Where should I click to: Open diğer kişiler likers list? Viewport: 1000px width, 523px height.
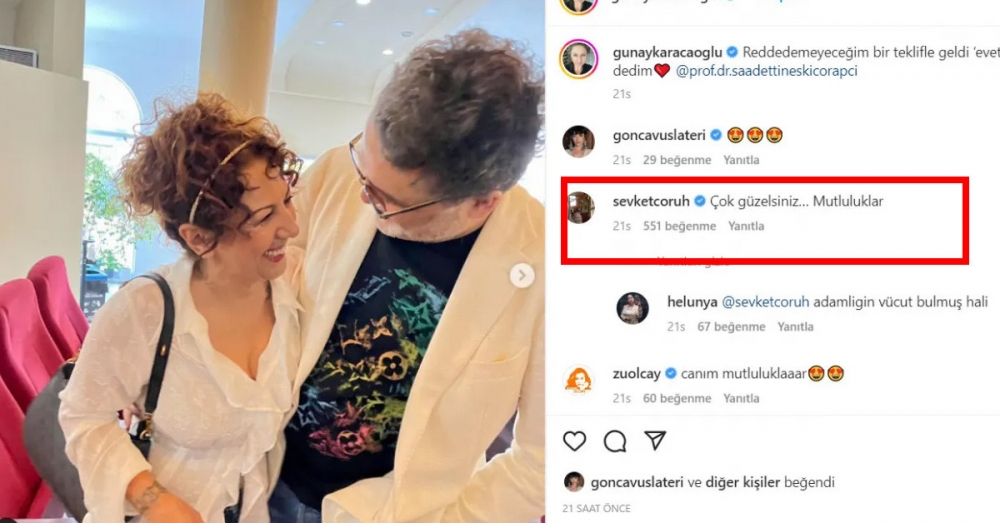click(742, 482)
